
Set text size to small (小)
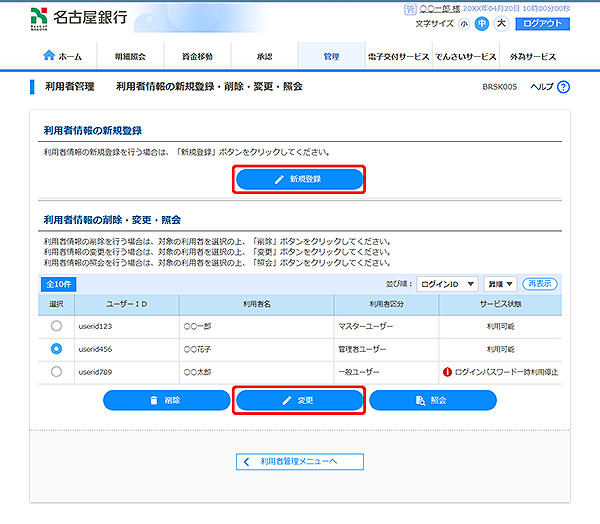pos(464,23)
